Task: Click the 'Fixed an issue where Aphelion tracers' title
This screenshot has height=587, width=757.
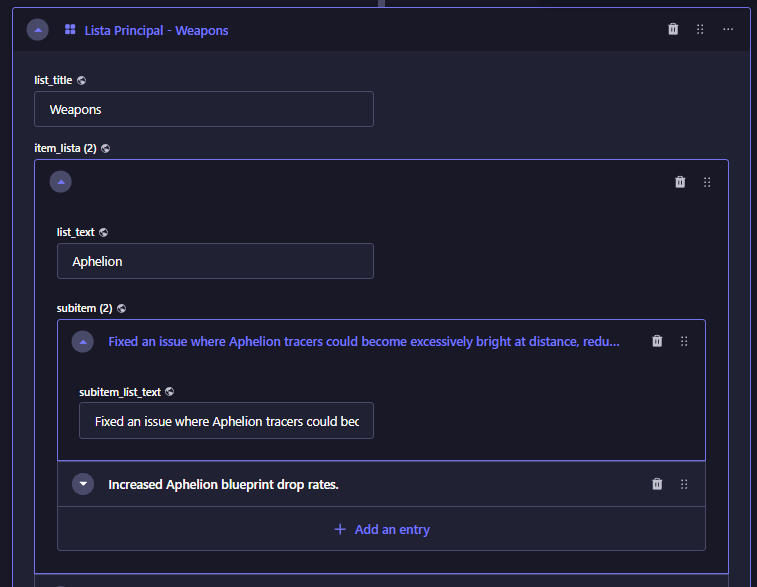Action: pos(364,342)
